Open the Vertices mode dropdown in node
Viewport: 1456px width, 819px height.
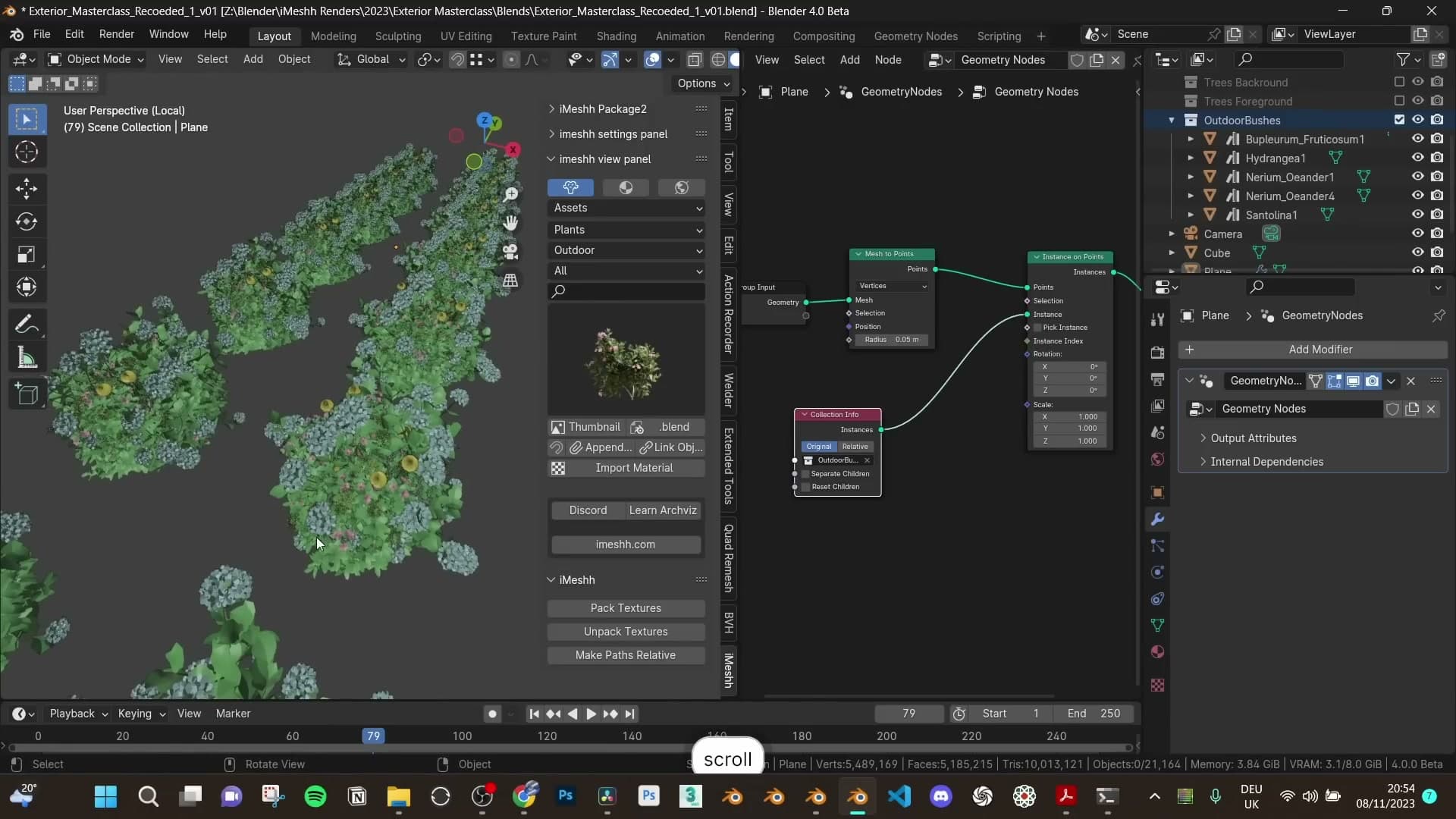click(892, 286)
